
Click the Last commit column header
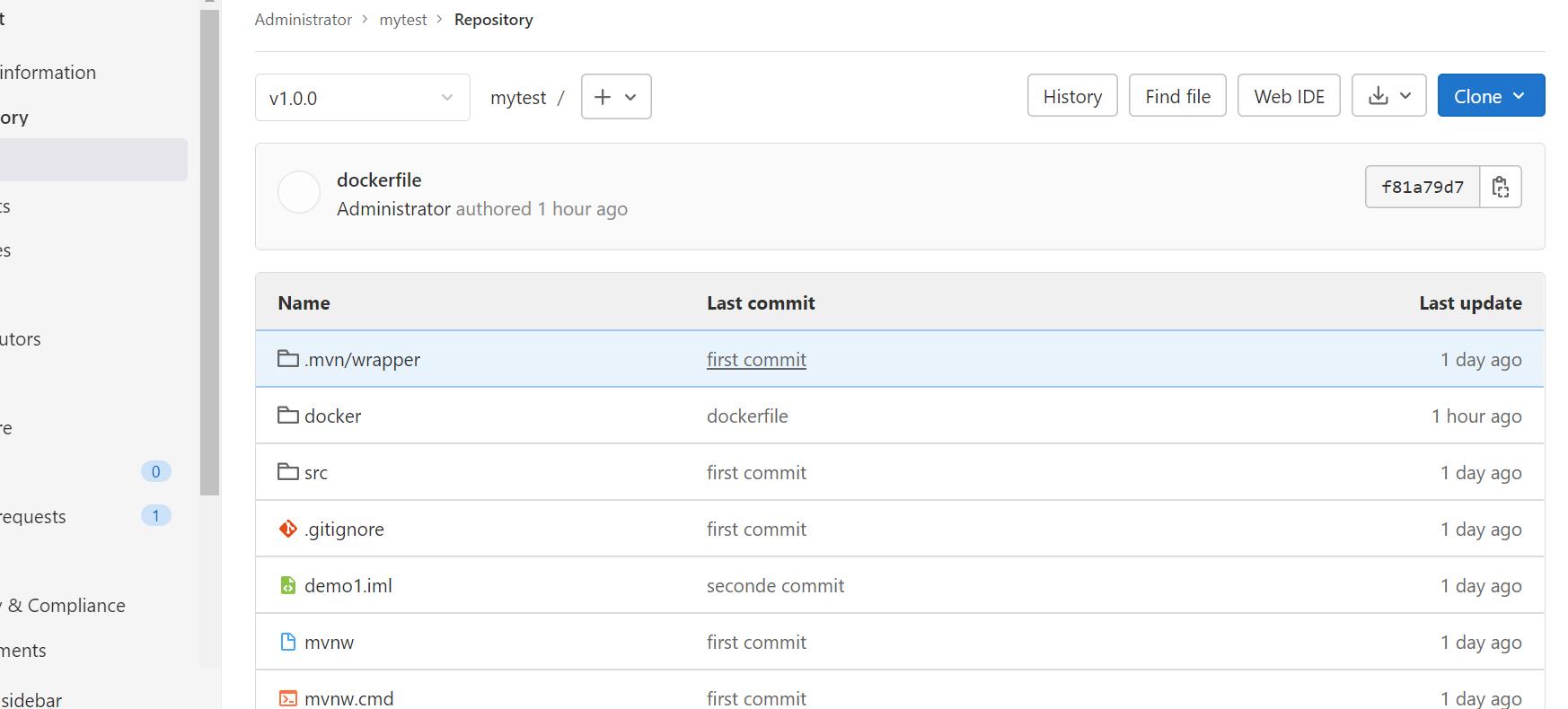[x=761, y=303]
